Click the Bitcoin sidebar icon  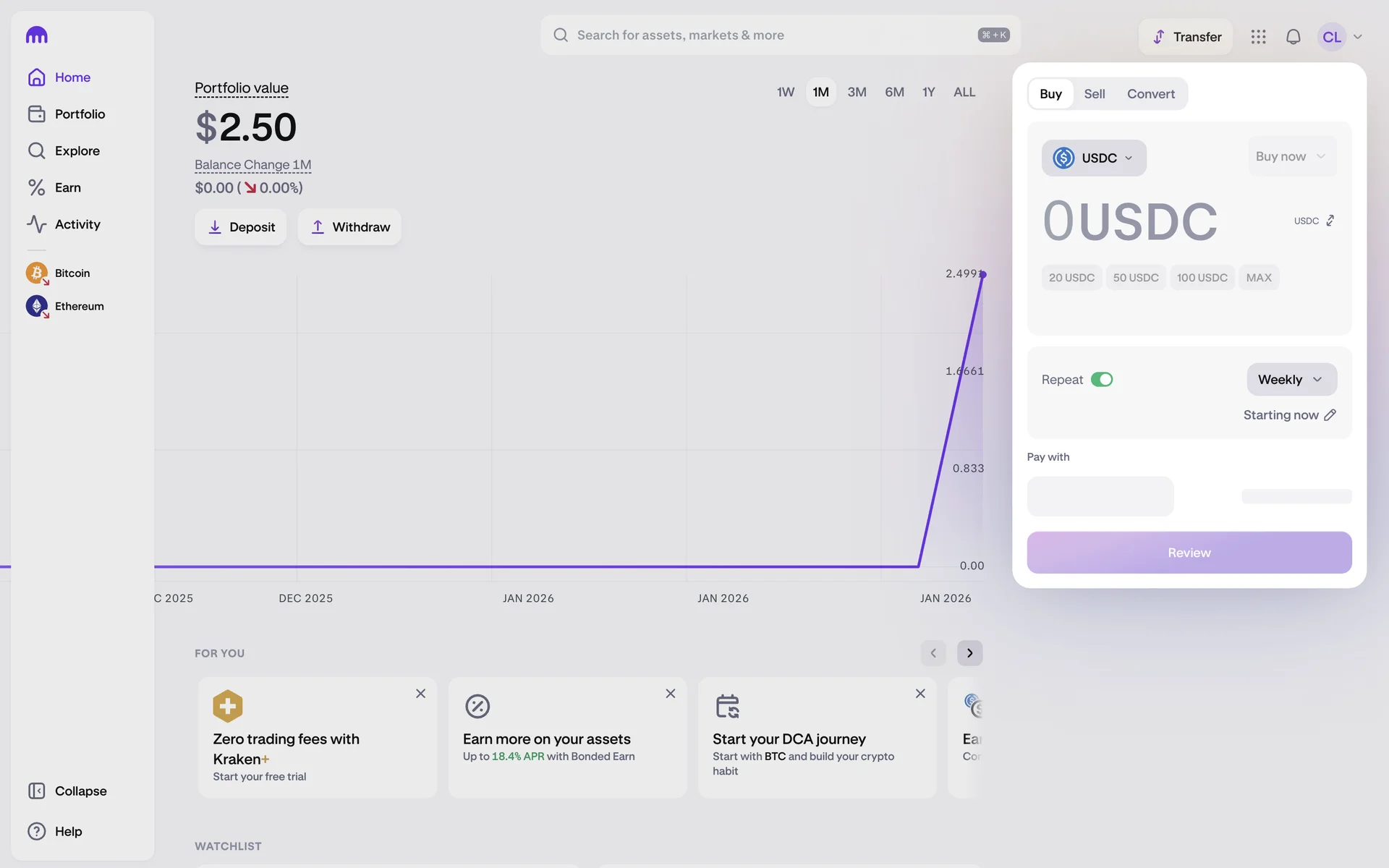(36, 273)
